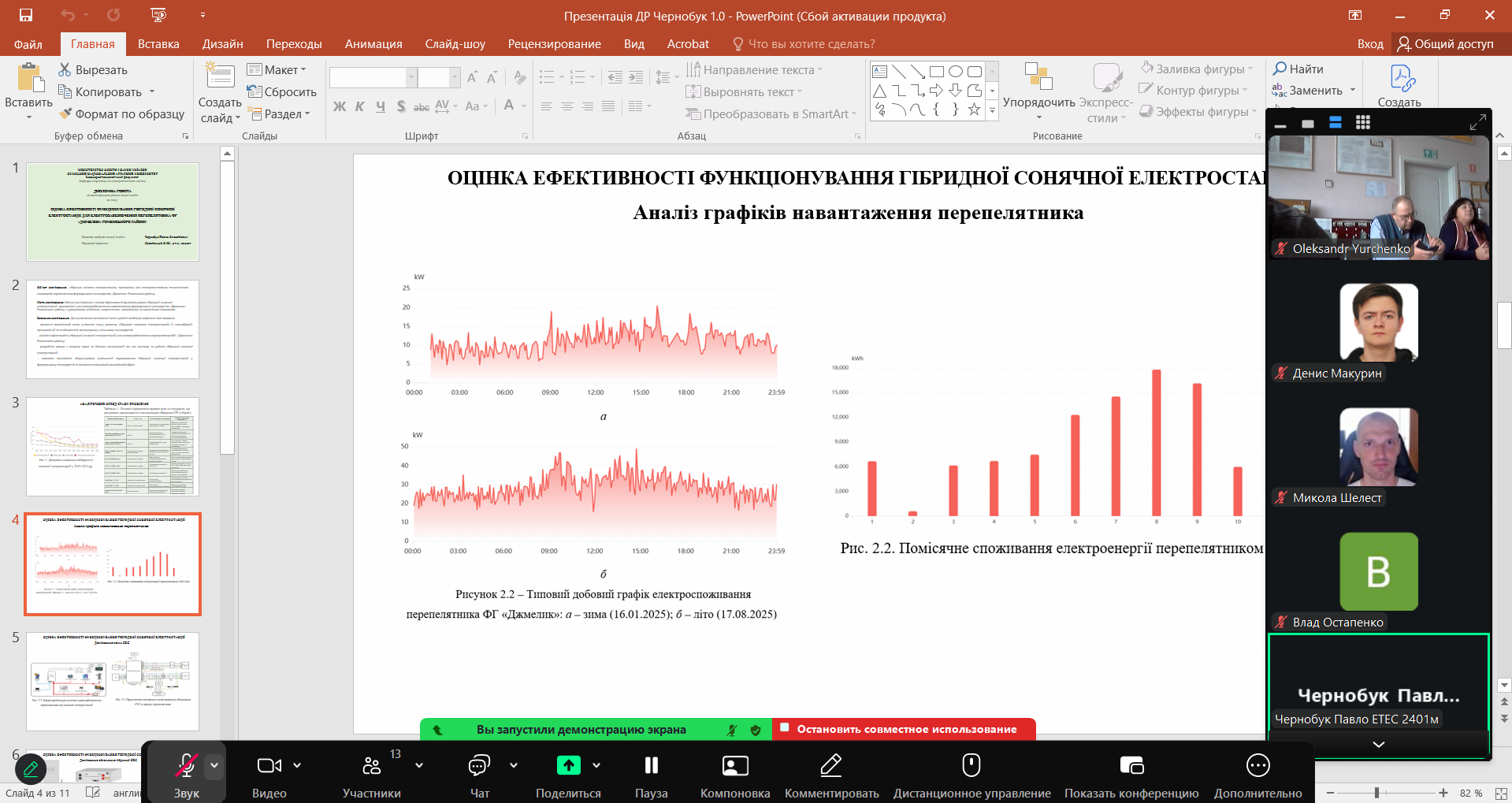Click the Annotate pencil icon (Комментировать)
The image size is (1512, 803).
tap(831, 765)
